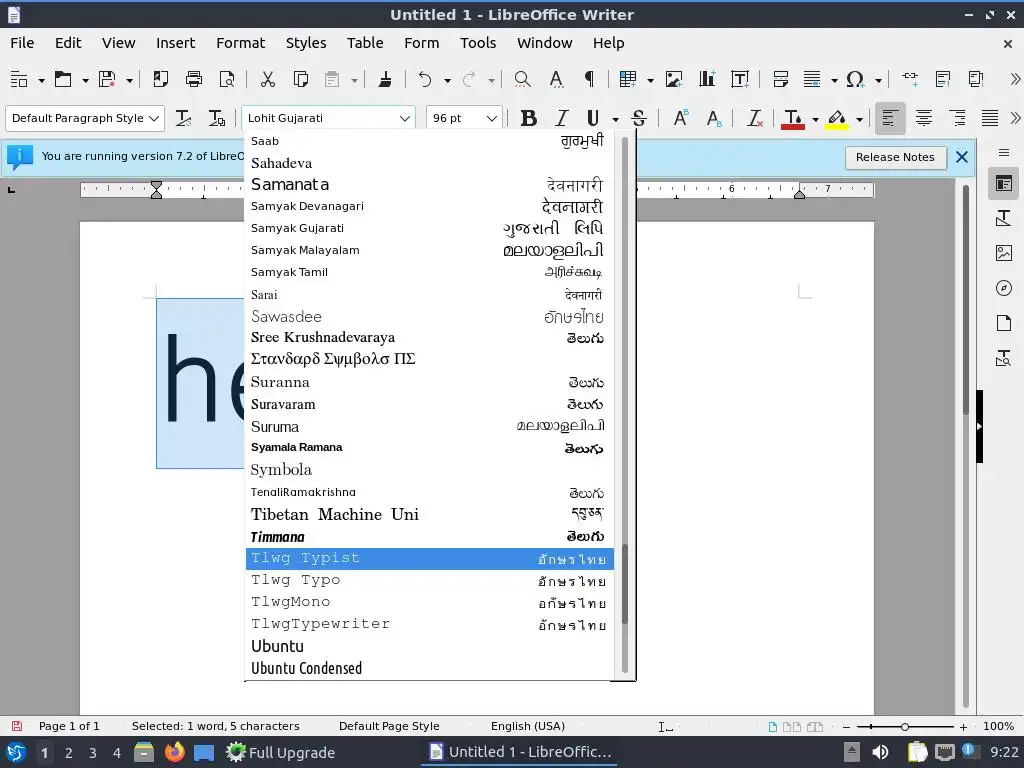Click the zoom slider handle in status bar

tap(904, 726)
